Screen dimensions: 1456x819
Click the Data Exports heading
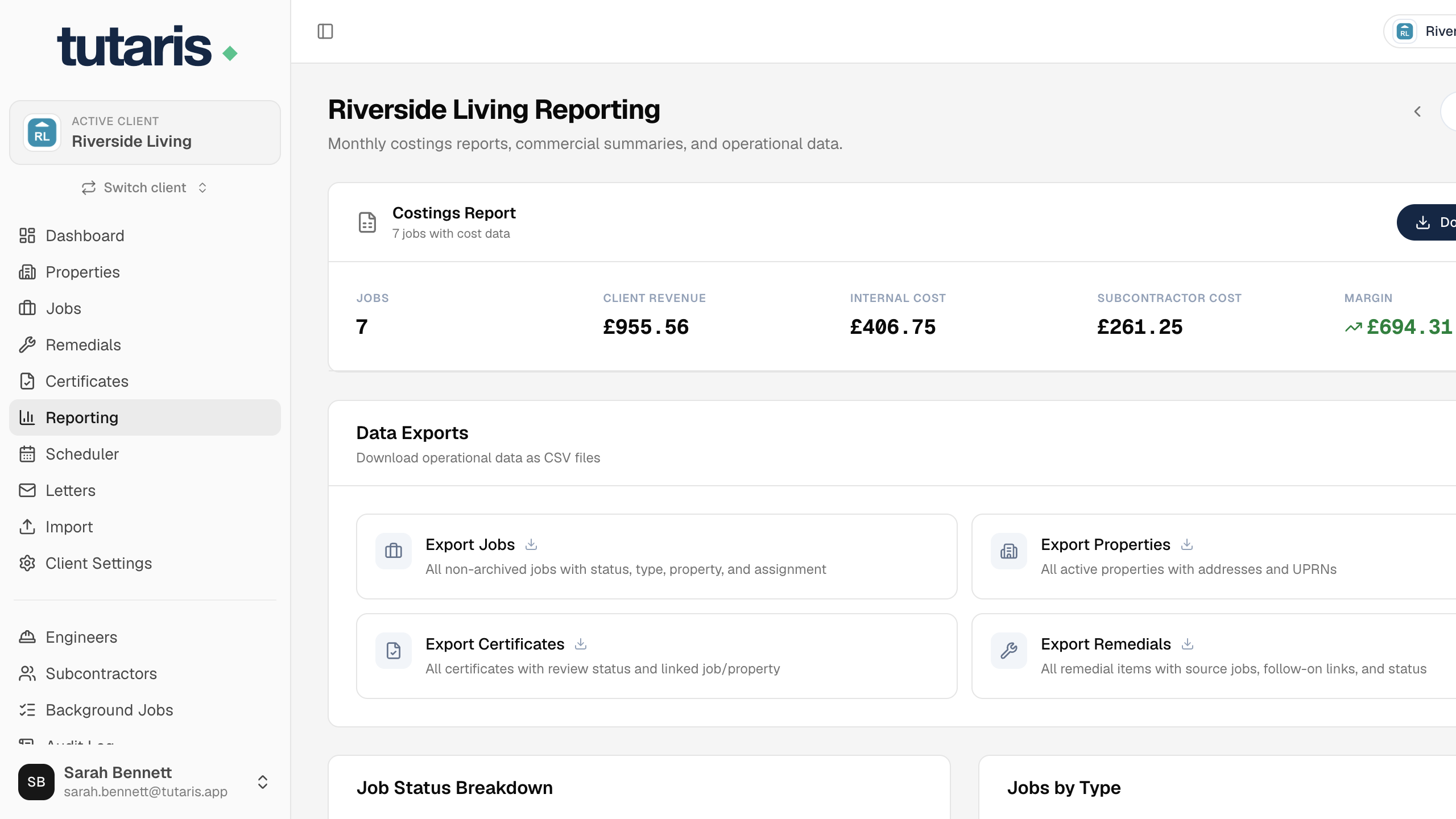(x=412, y=433)
